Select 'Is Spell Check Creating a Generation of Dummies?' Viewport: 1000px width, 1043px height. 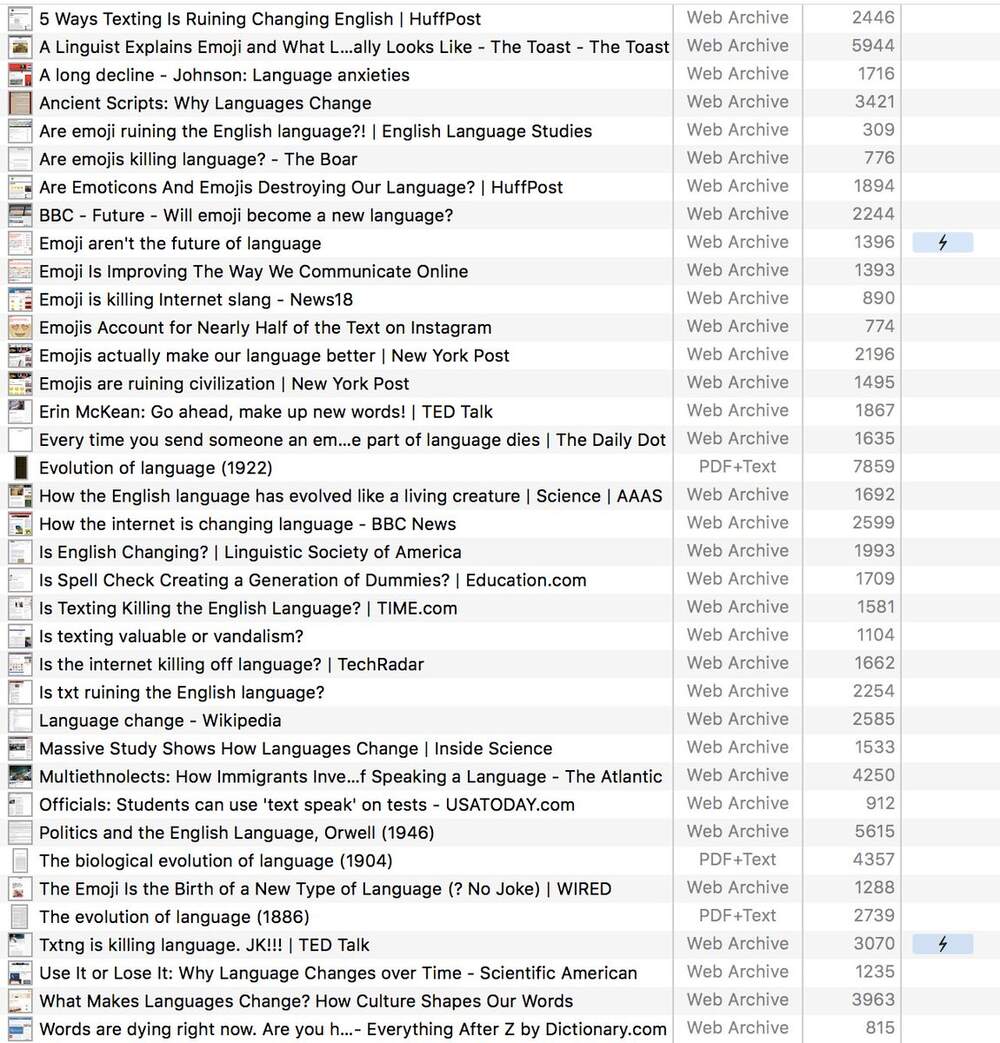click(x=313, y=580)
